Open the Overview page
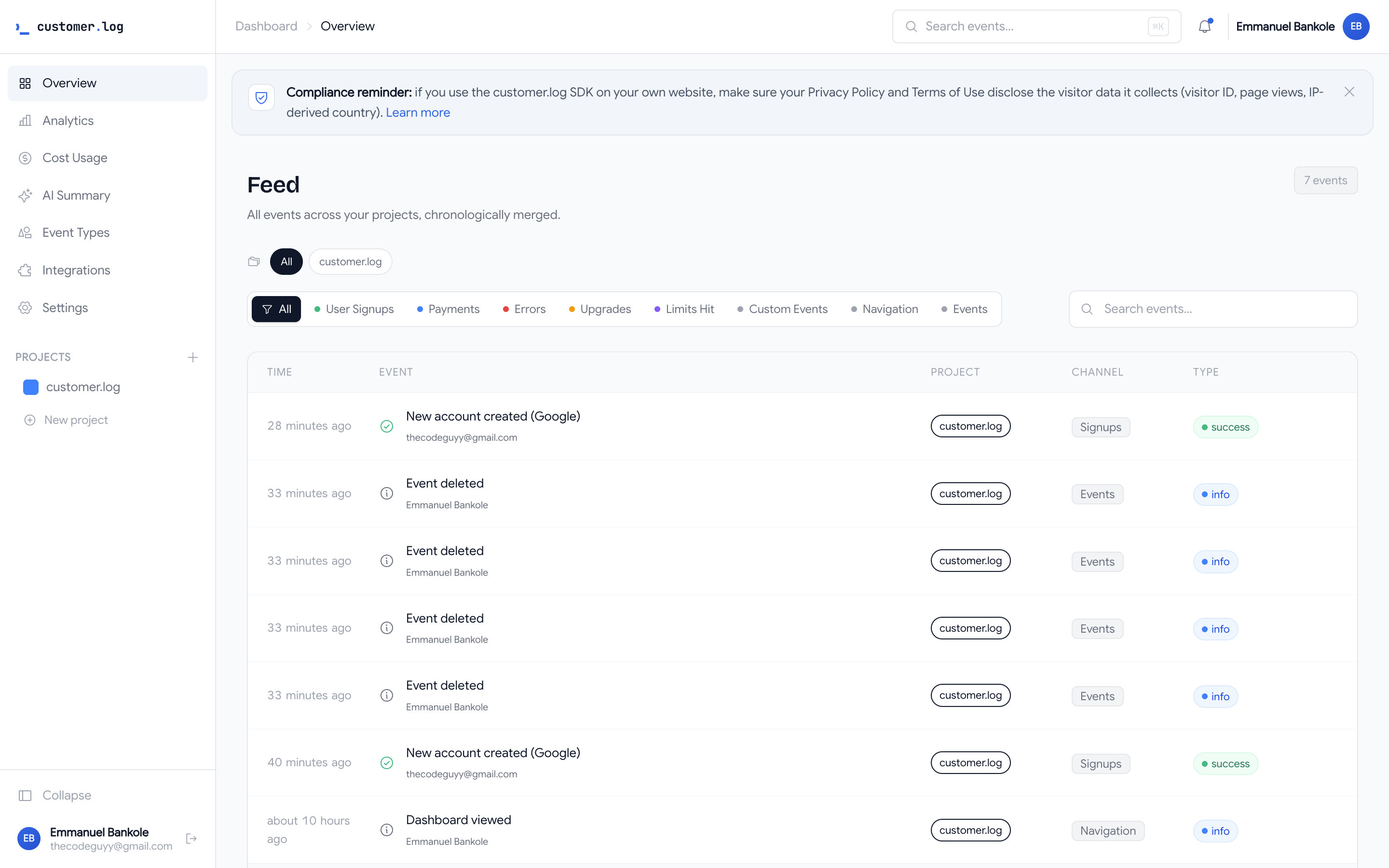 [108, 83]
